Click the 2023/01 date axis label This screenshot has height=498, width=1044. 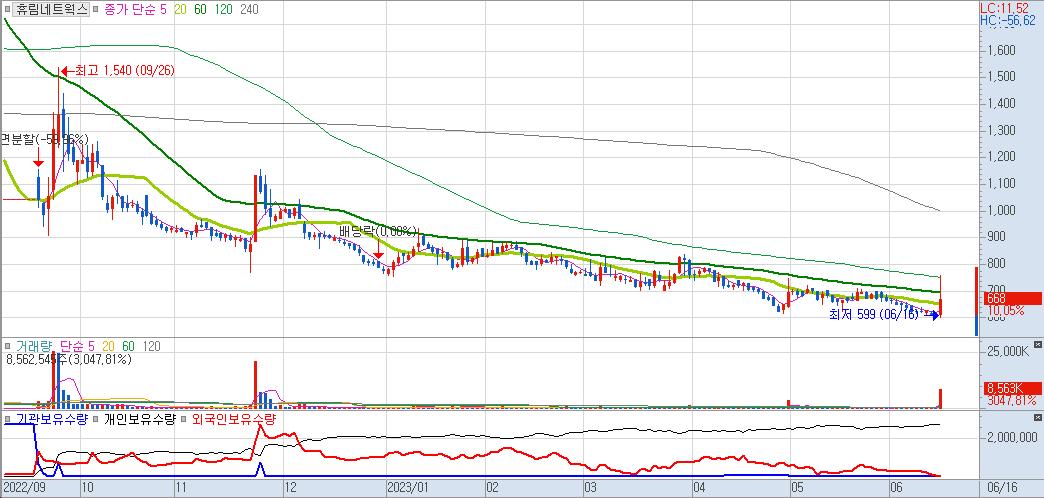pos(409,487)
